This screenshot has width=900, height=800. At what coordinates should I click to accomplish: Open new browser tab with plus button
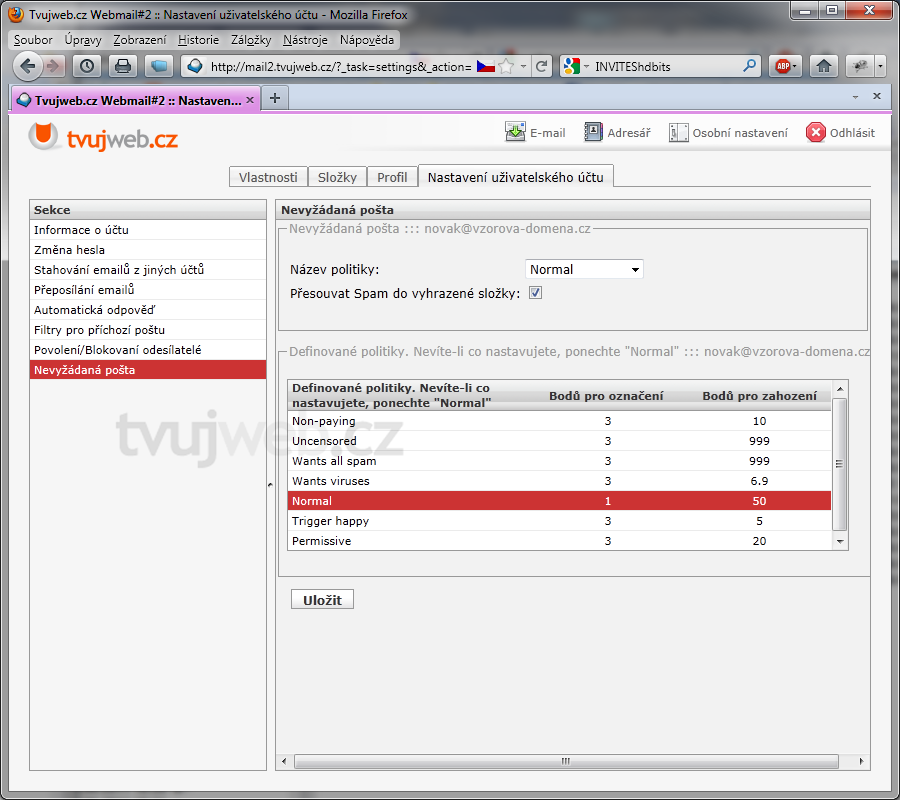(274, 97)
